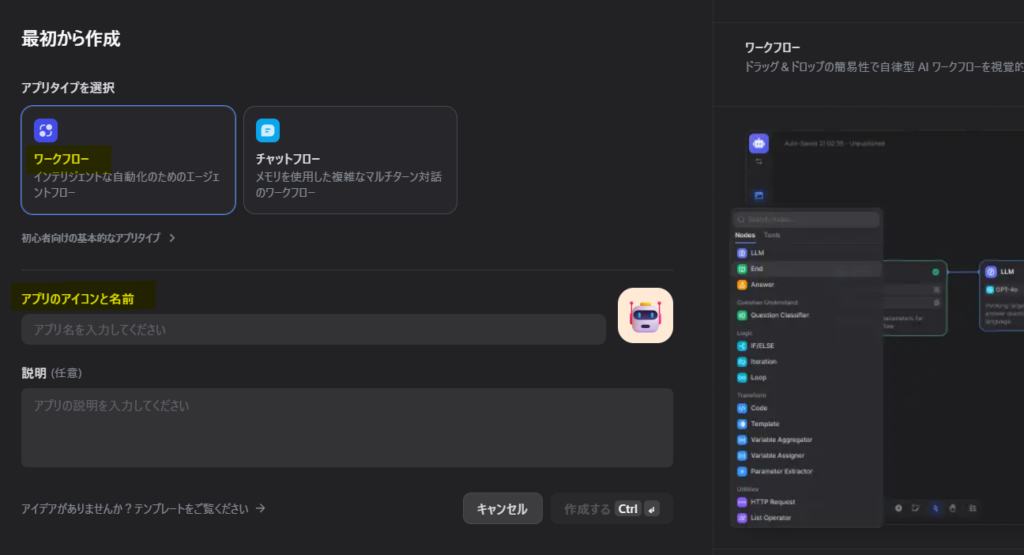Focus the アプリ名 name input field
This screenshot has height=555, width=1024.
pos(313,329)
